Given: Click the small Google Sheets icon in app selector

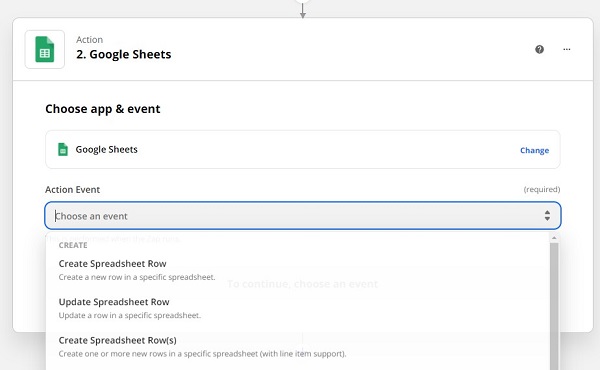Looking at the screenshot, I should coord(63,149).
